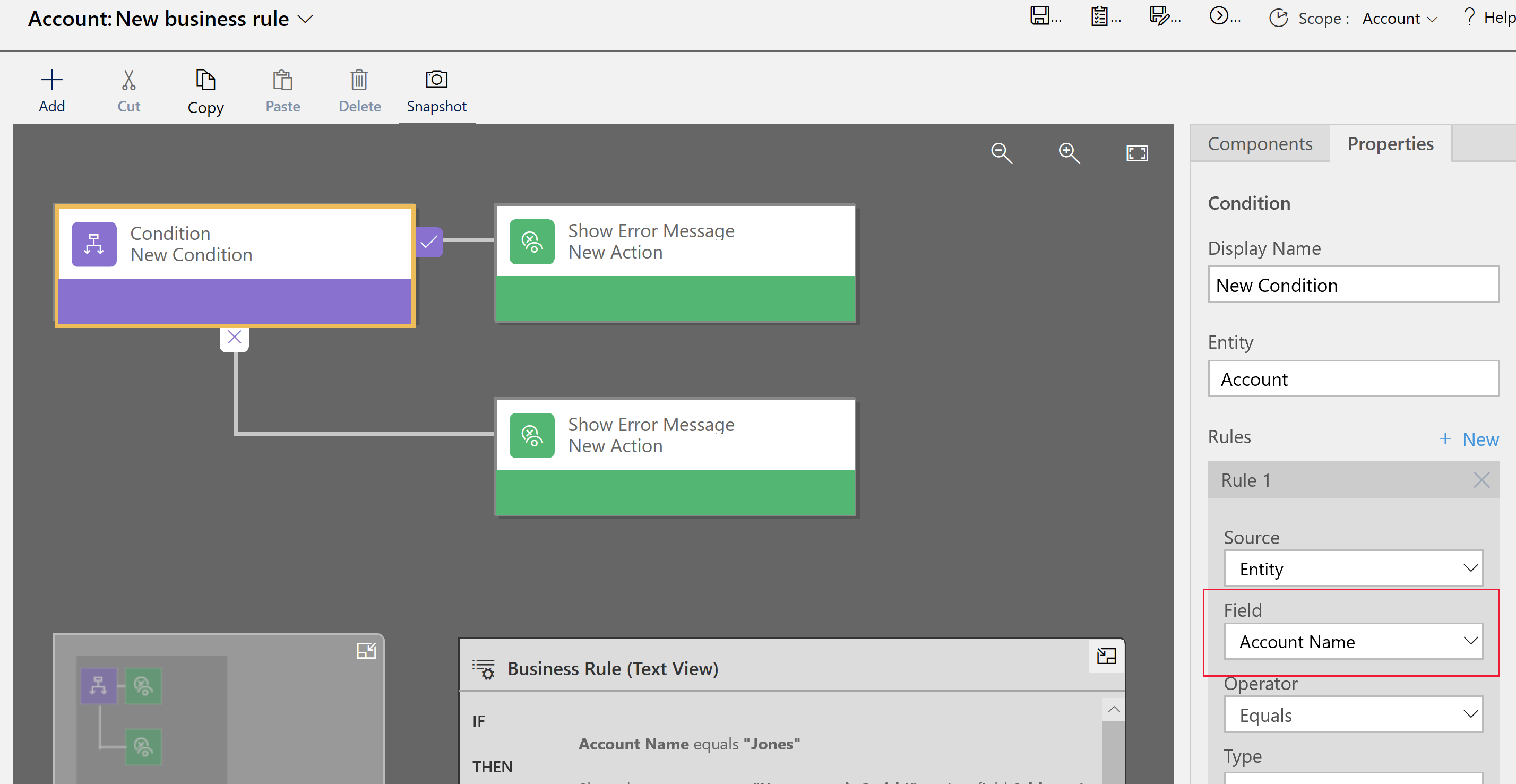Screen dimensions: 1516x784
Task: Click the Business Rule Text View icon
Action: point(485,669)
